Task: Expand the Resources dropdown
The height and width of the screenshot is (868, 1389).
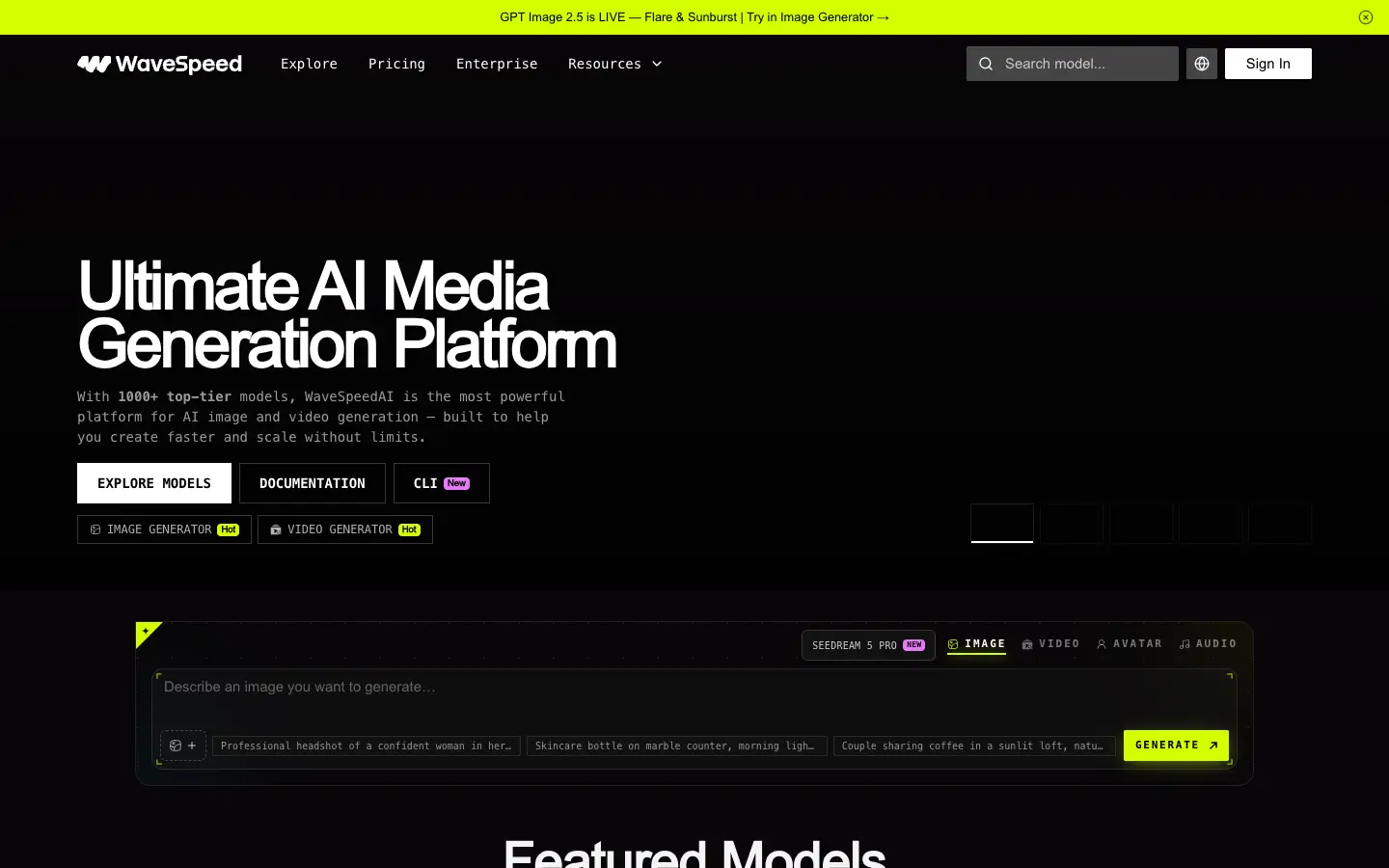Action: [x=615, y=64]
